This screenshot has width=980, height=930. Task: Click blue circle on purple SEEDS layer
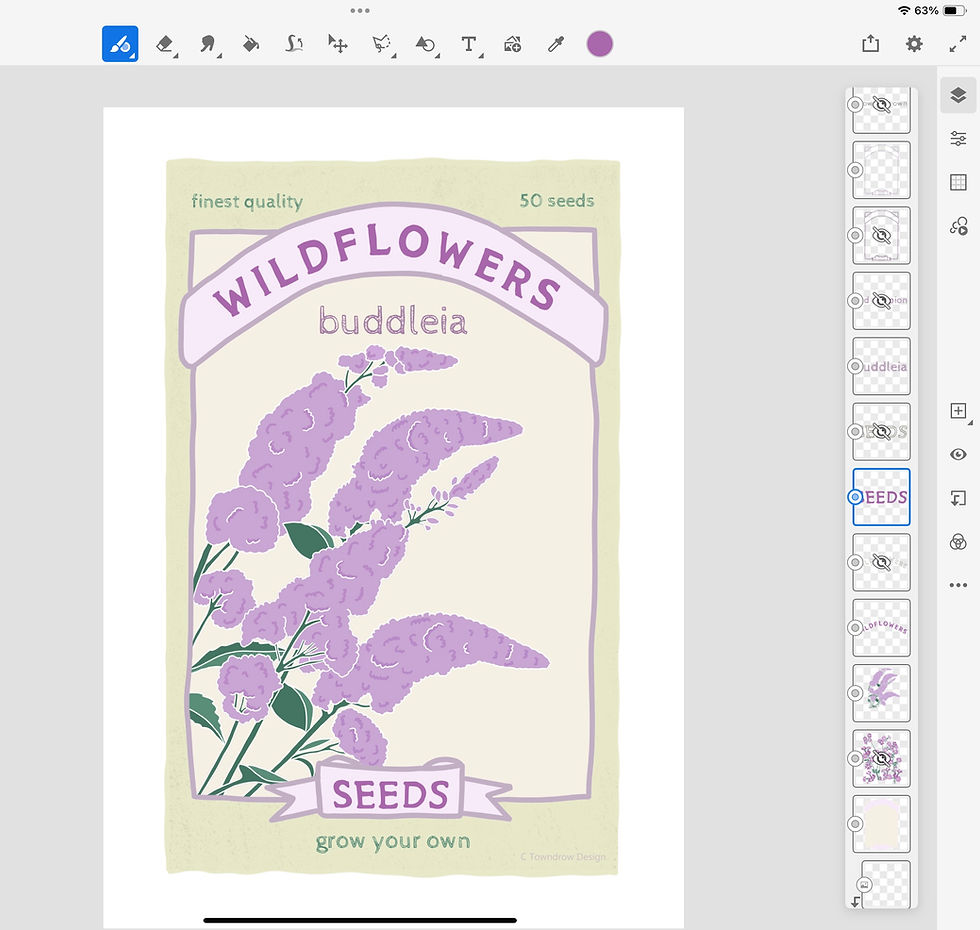(855, 497)
